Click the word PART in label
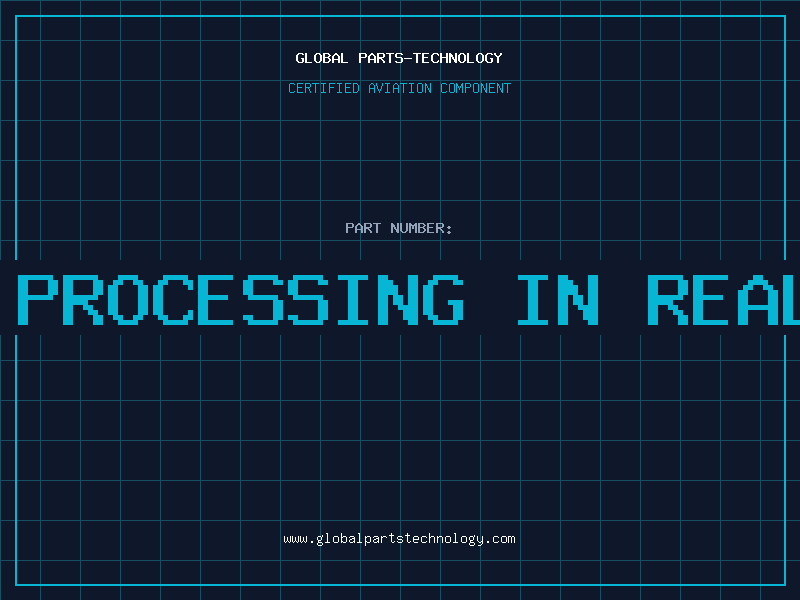This screenshot has height=600, width=800. (363, 228)
